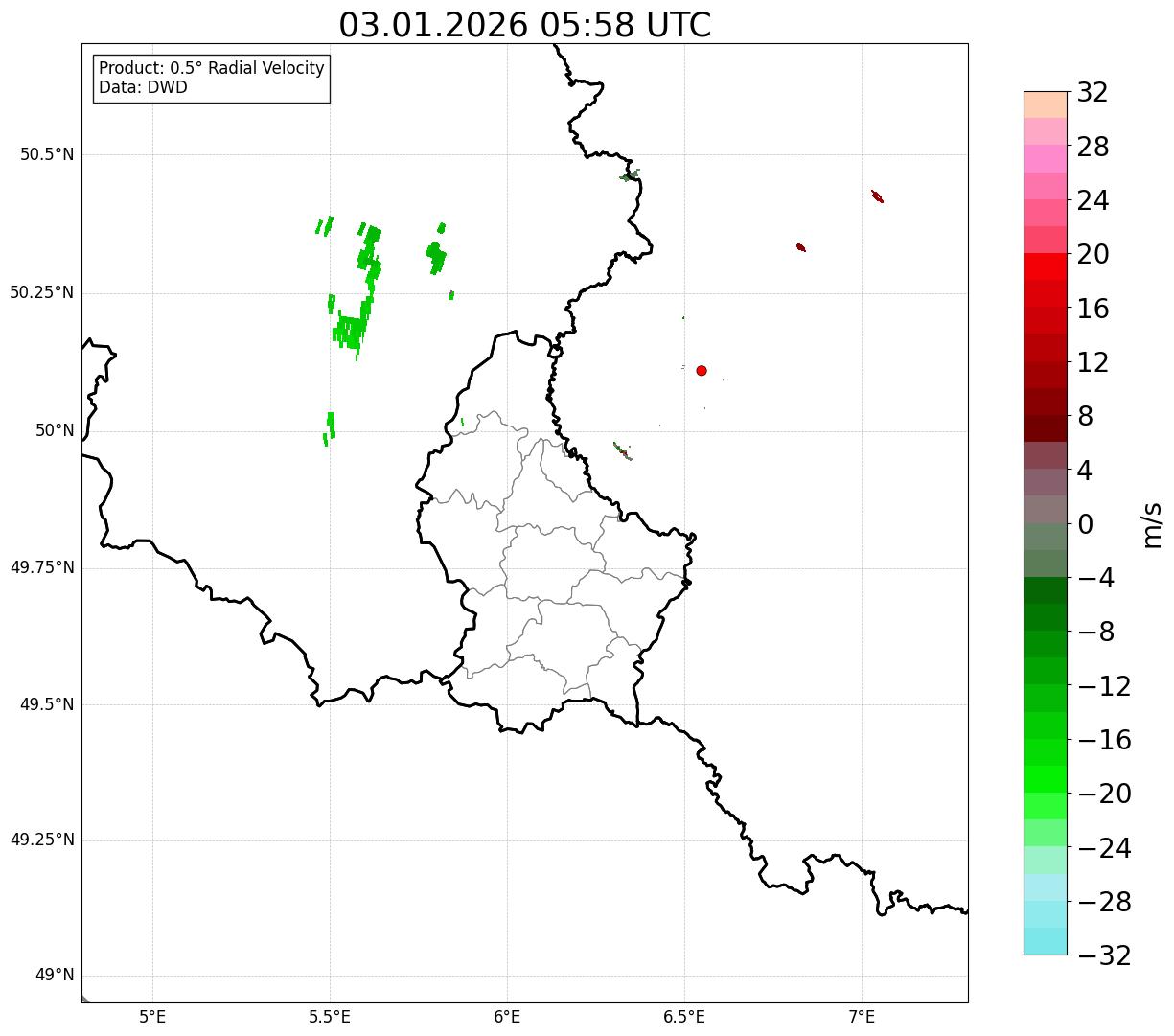Click the 50°N latitude label
This screenshot has width=1174, height=1036.
[x=55, y=430]
